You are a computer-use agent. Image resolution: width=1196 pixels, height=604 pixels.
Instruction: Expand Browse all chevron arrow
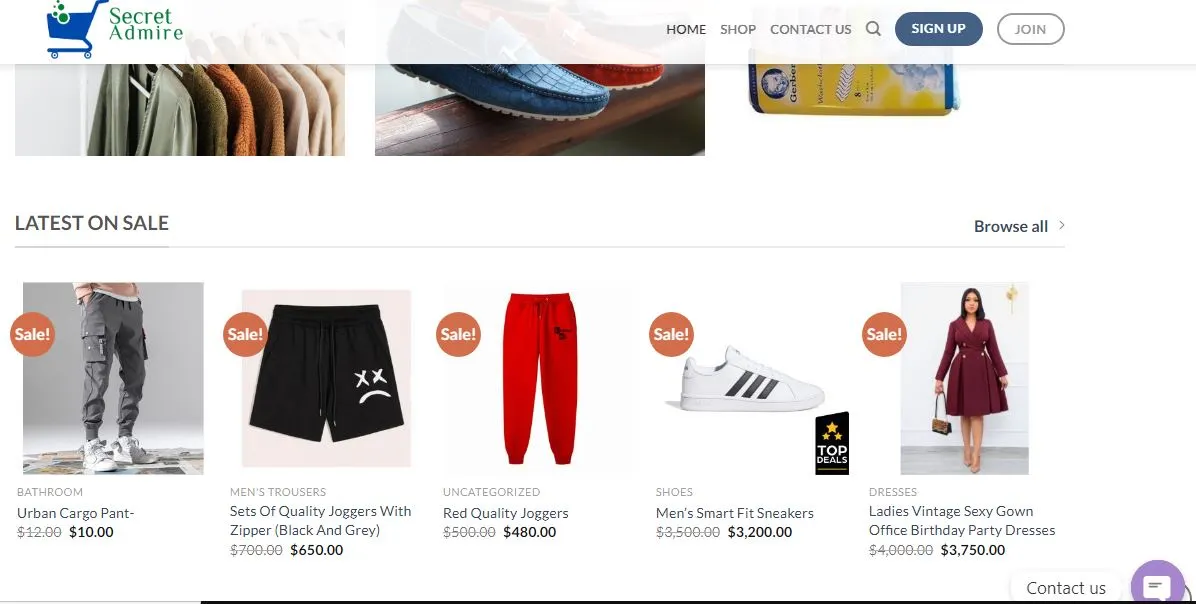[1062, 226]
